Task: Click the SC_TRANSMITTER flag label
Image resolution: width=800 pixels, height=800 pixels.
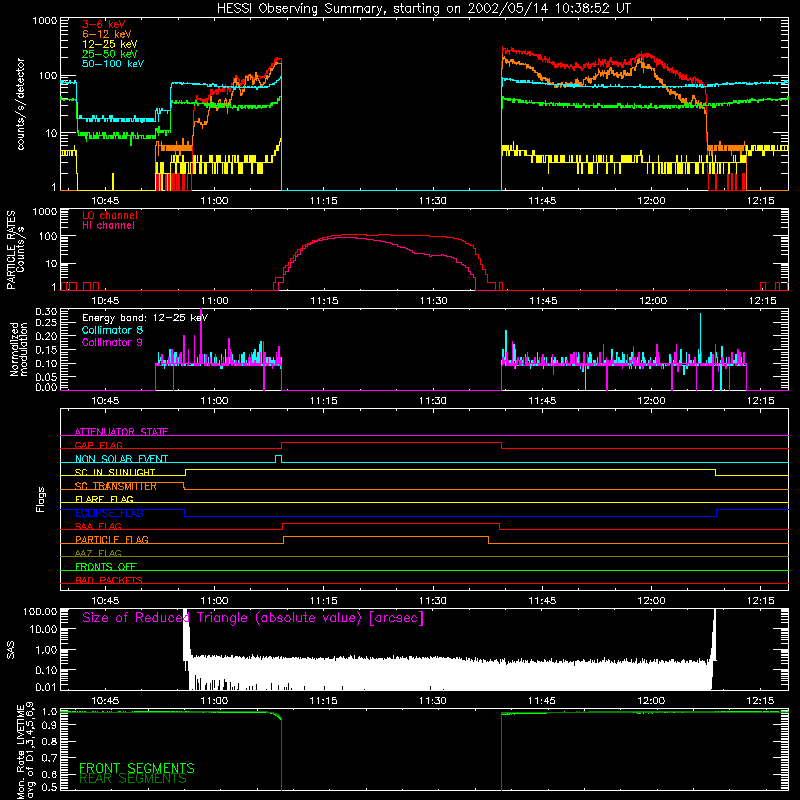Action: point(115,486)
